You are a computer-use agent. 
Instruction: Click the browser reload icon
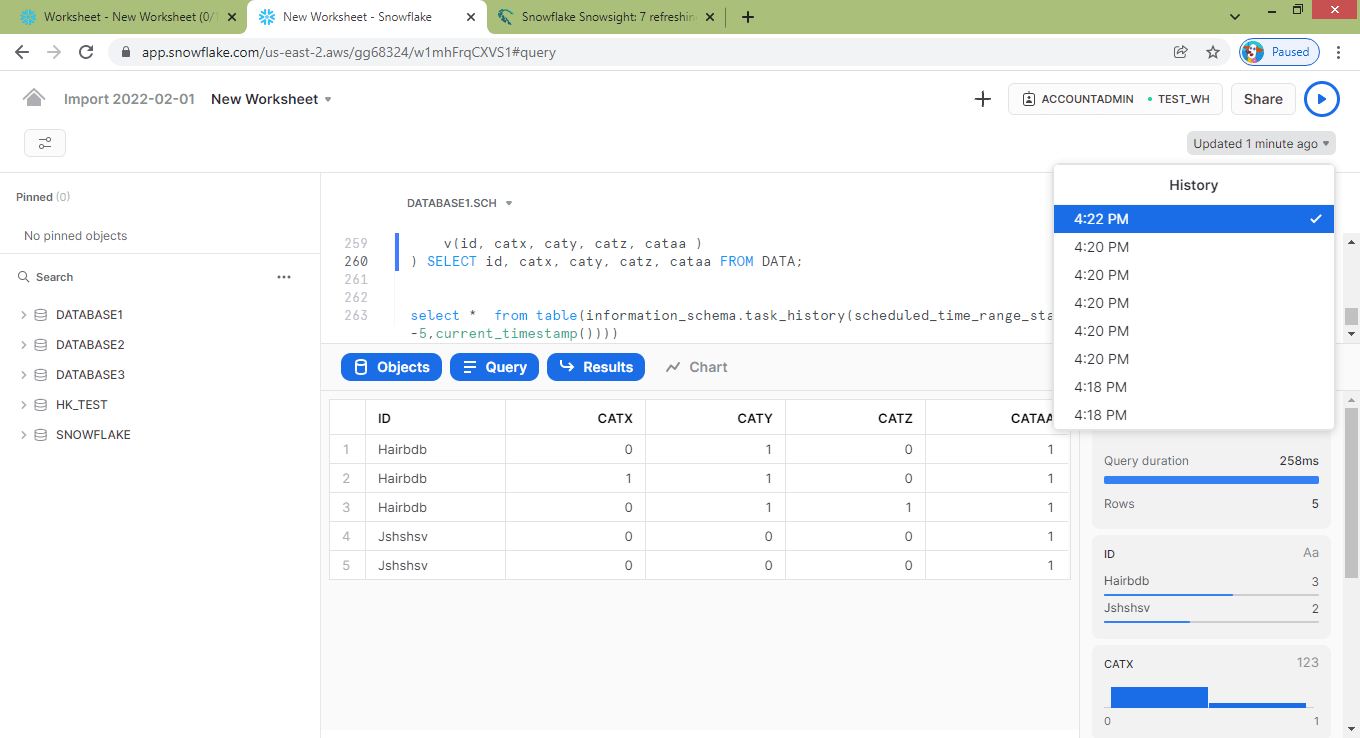86,52
